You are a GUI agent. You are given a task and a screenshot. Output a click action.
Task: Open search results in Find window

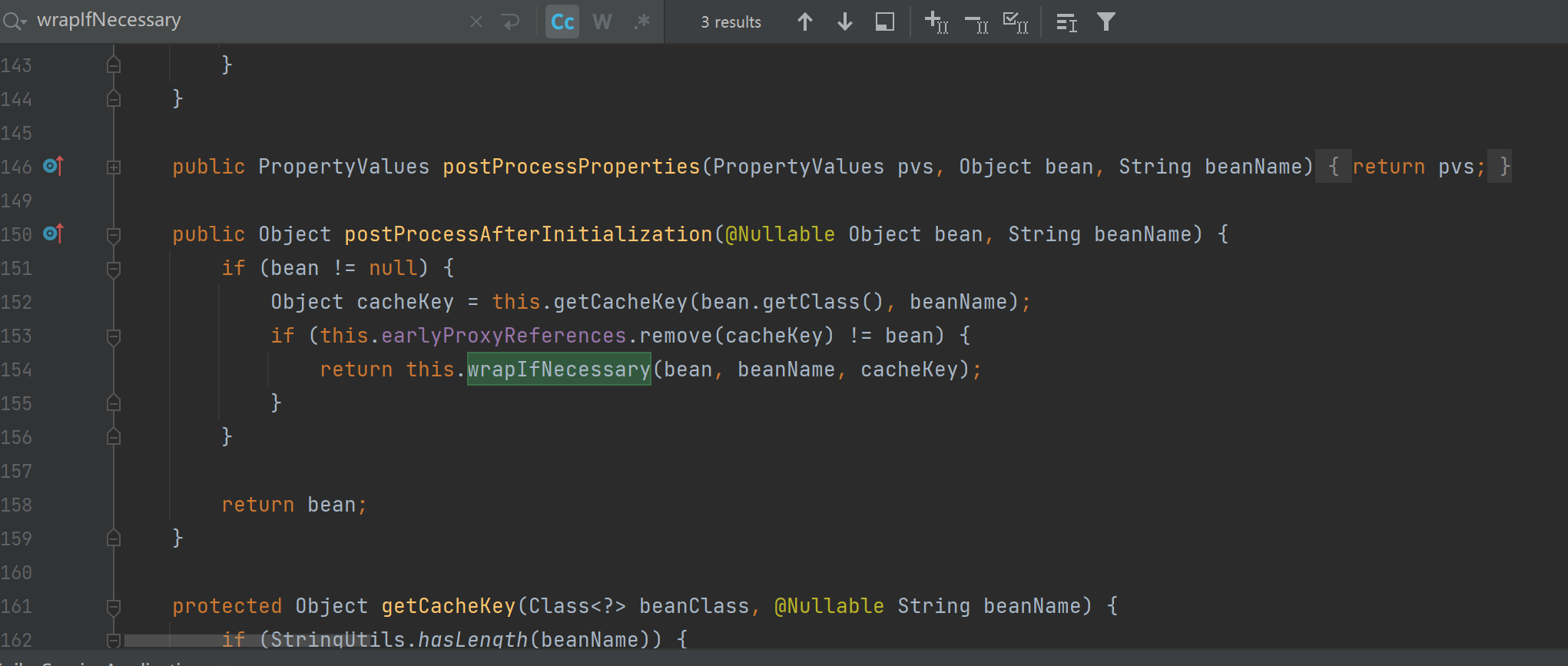click(885, 22)
